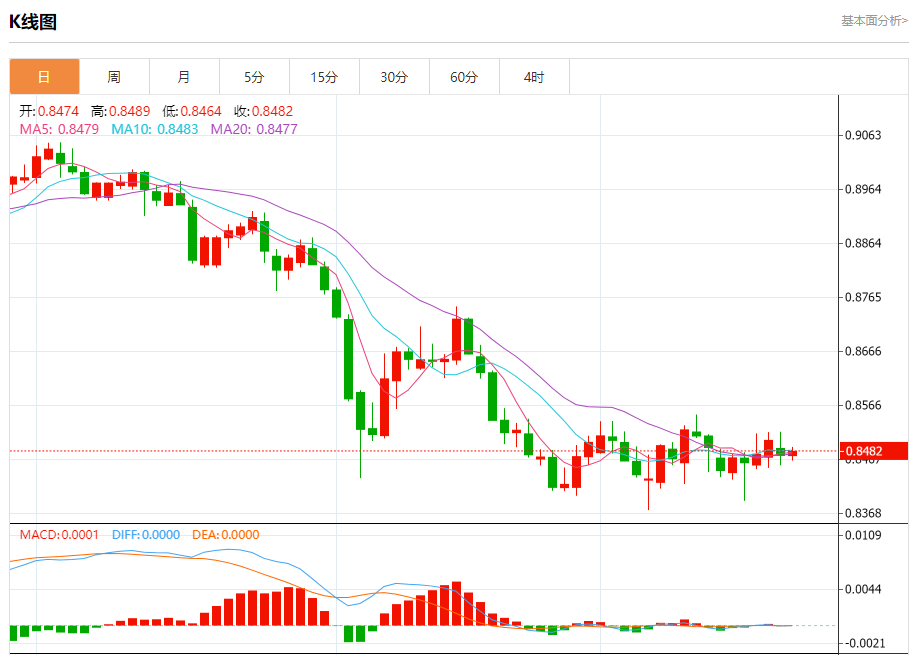Click the red current price tag 0.8482

point(874,451)
